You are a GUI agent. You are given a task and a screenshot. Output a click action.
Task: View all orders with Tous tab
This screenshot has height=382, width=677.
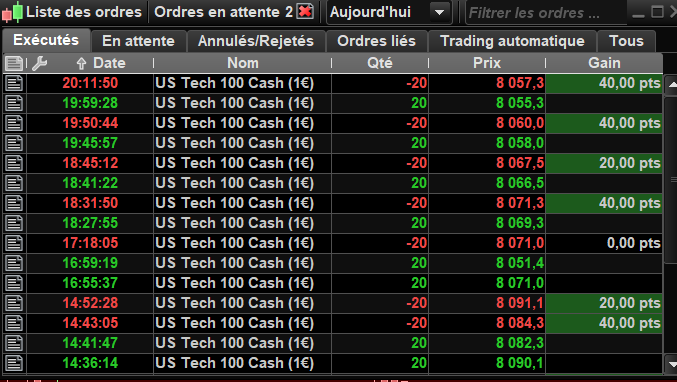click(626, 41)
